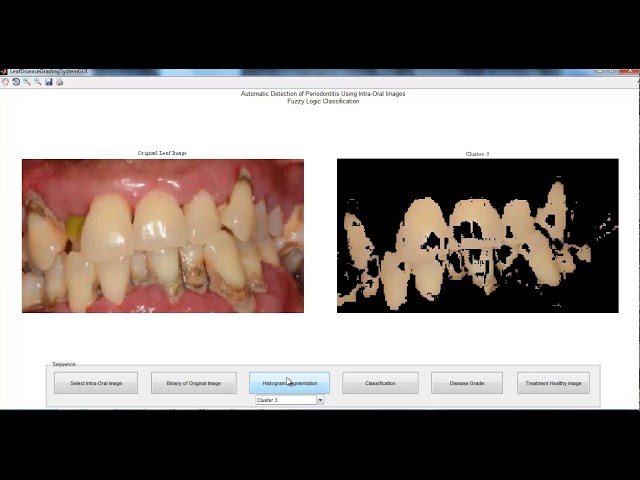Click 'Fuzzy Logic Classification' subtitle
Viewport: 640px width, 480px height.
click(x=323, y=101)
